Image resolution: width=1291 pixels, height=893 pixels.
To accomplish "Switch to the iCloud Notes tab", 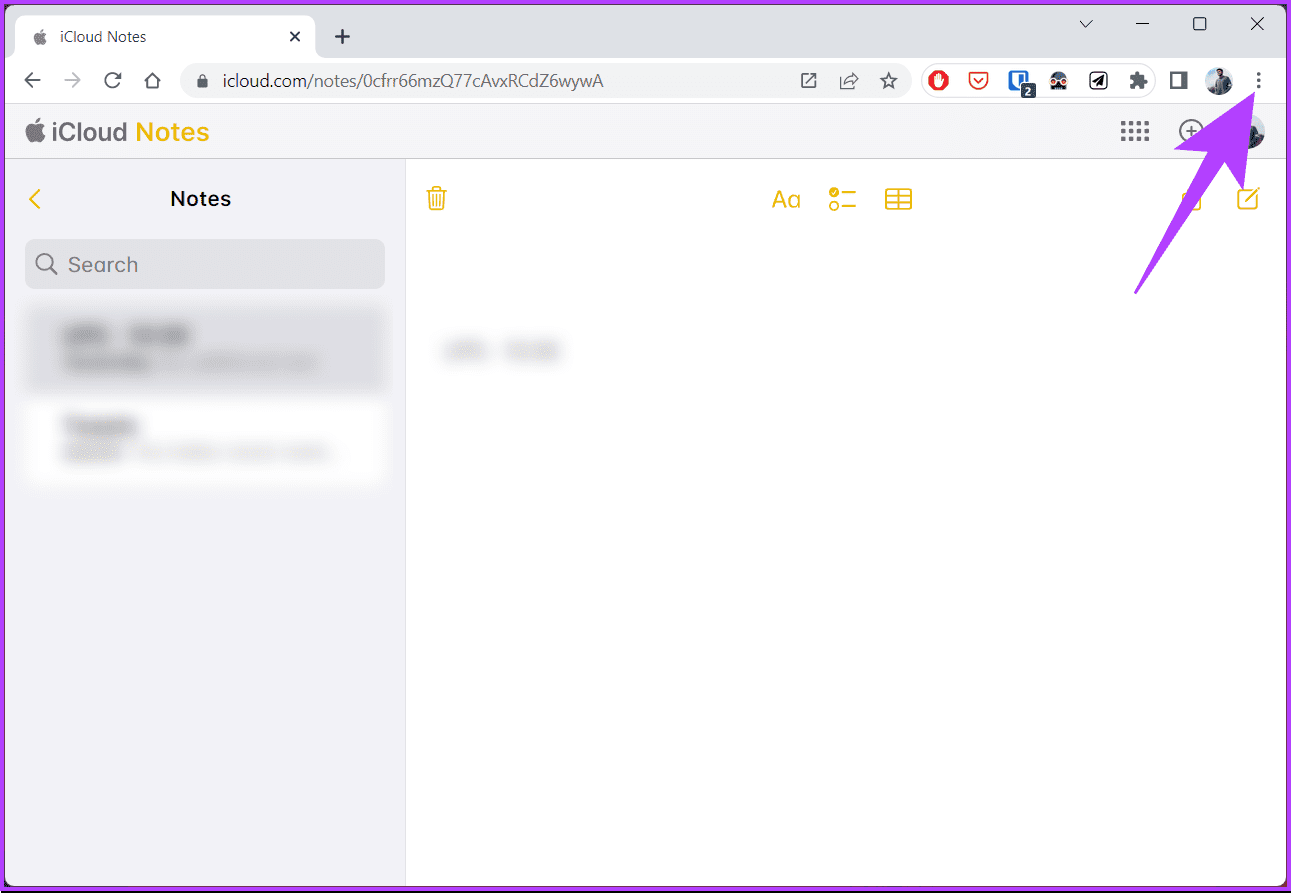I will [165, 37].
